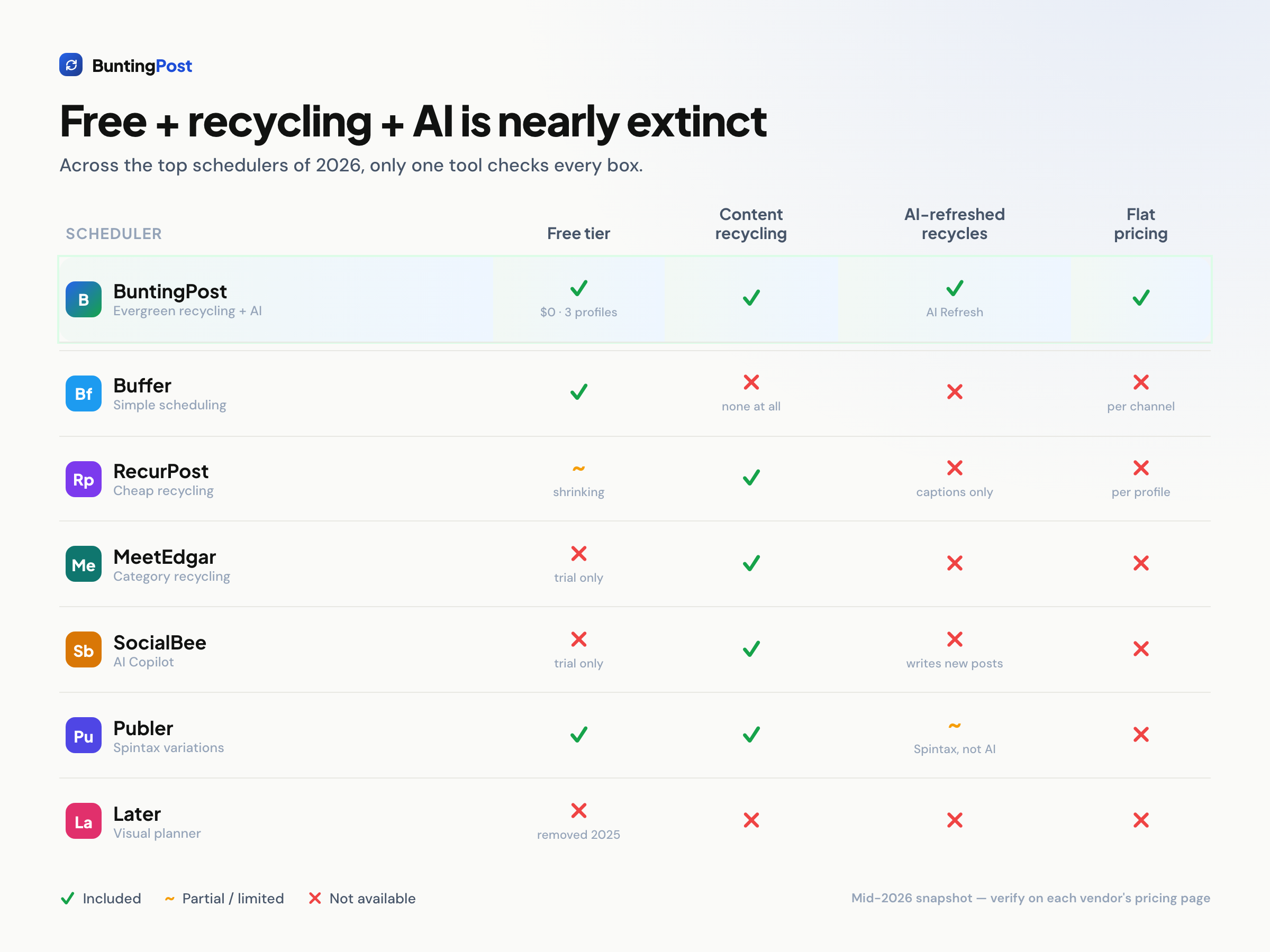Click the 'Content recycling' column header
This screenshot has width=1270, height=952.
pyautogui.click(x=751, y=224)
